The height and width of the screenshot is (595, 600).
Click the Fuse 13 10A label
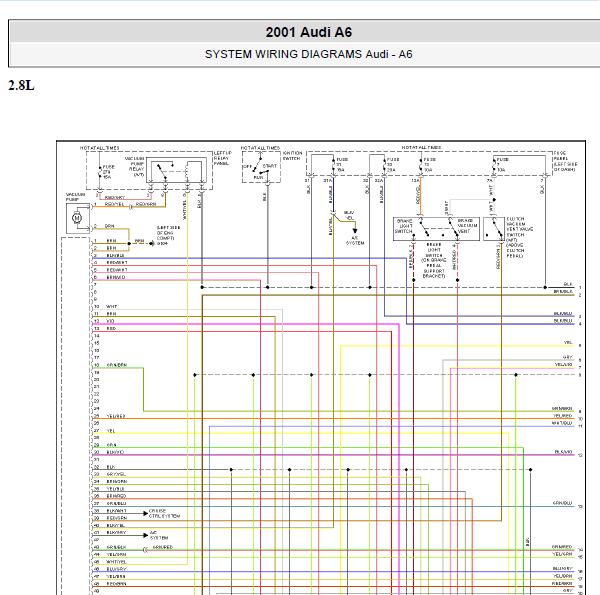(x=429, y=165)
